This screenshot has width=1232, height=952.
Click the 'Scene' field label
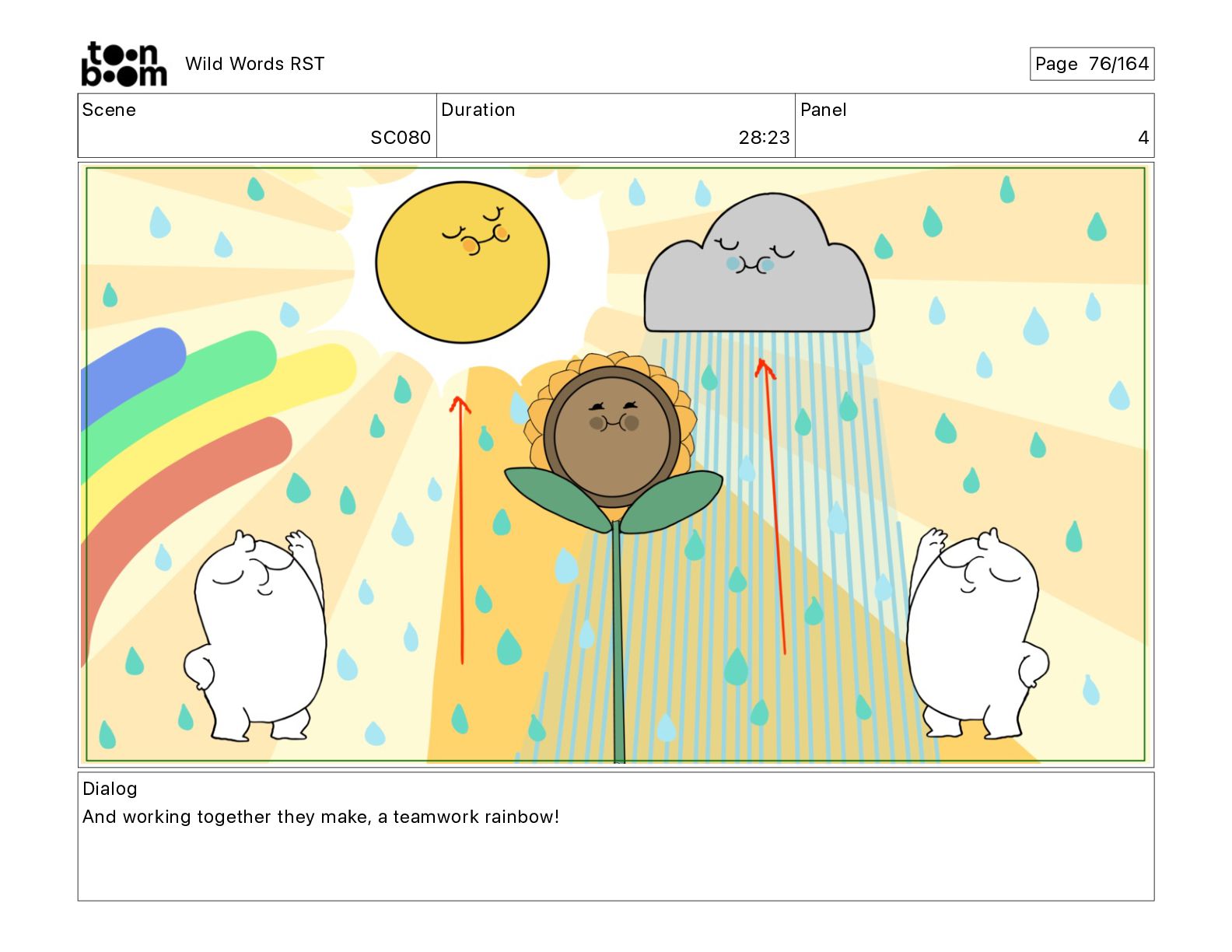pyautogui.click(x=109, y=110)
